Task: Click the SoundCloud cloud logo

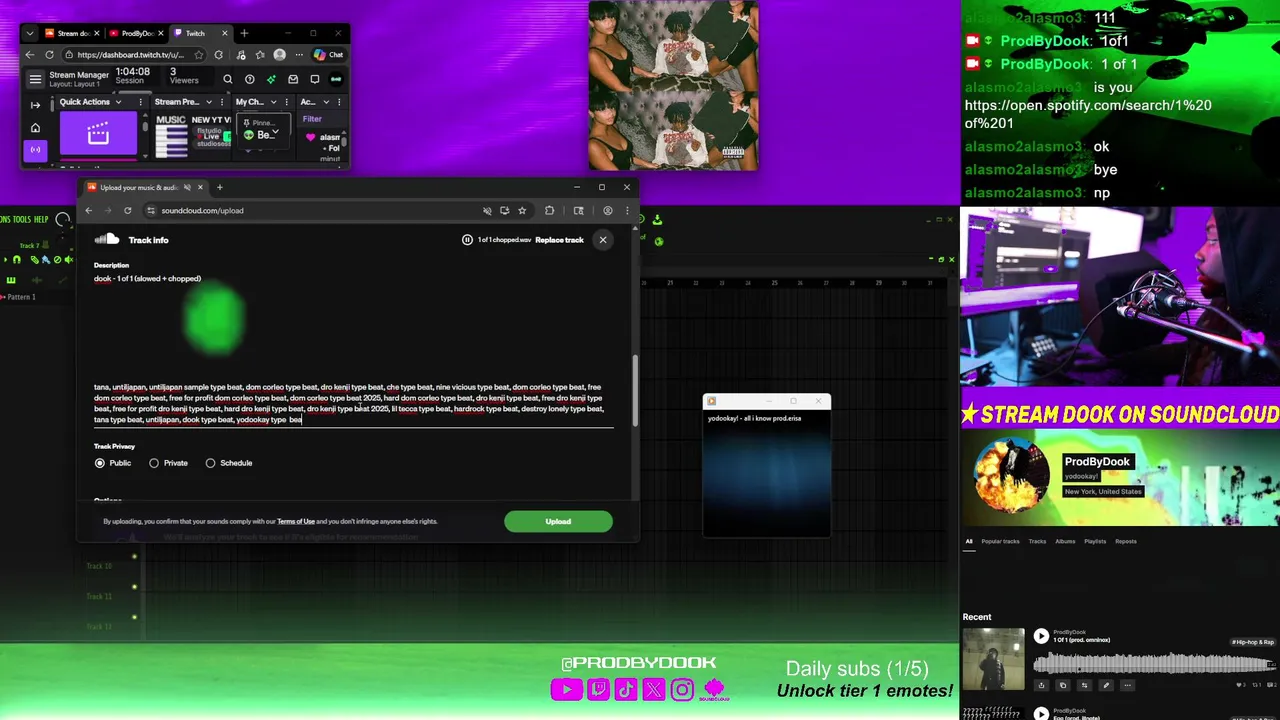Action: tap(107, 239)
